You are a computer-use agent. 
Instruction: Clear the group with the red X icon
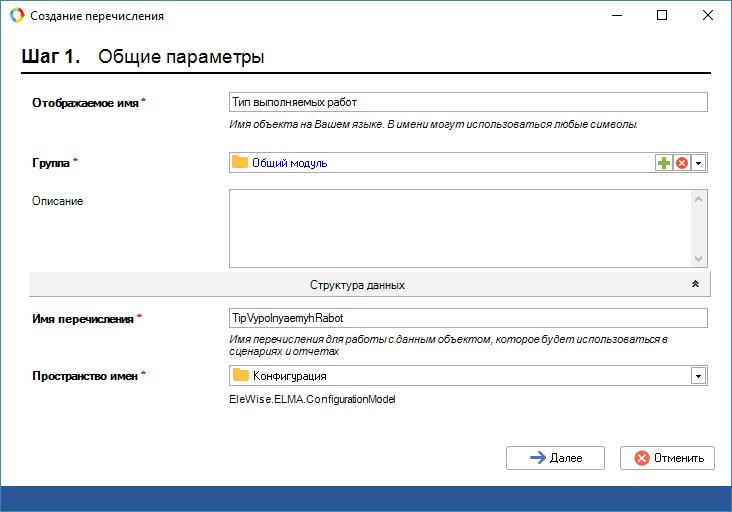pos(682,163)
